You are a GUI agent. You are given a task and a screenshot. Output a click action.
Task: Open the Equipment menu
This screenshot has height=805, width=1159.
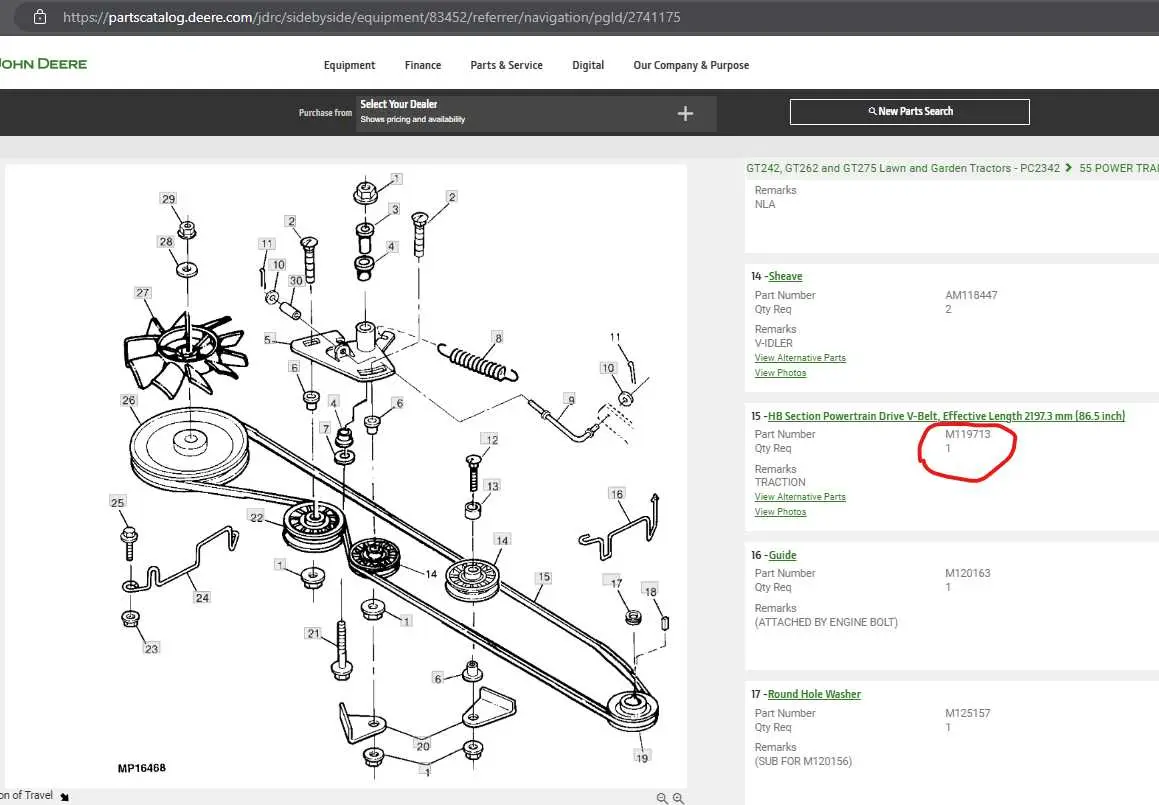(349, 65)
